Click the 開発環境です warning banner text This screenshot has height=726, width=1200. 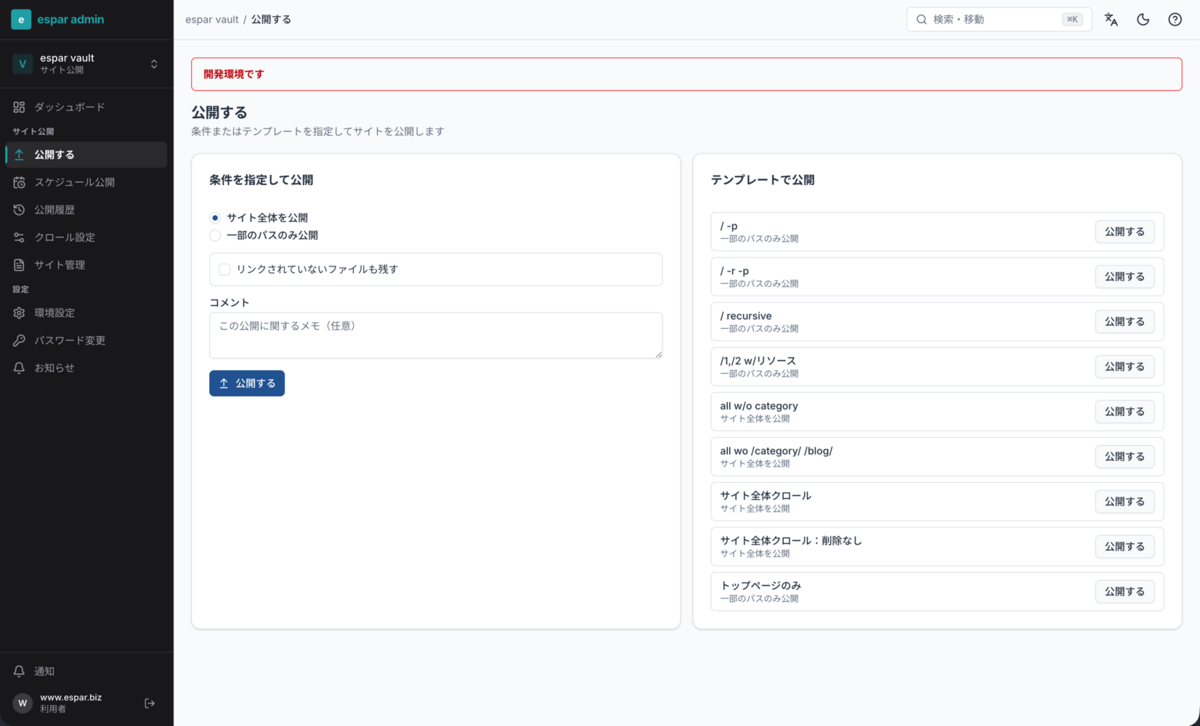coord(234,74)
